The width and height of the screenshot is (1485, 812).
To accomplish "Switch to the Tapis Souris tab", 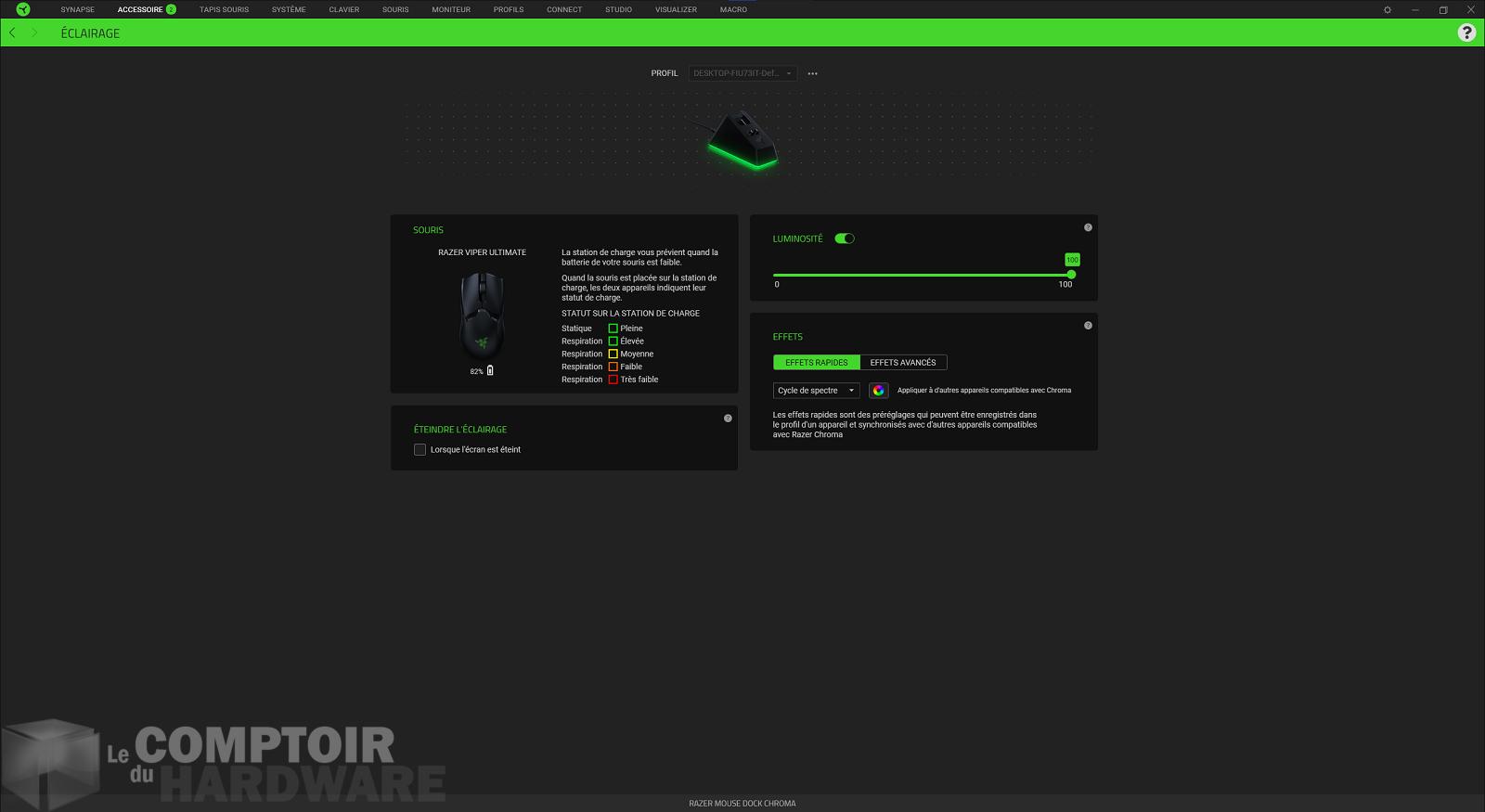I will 224,9.
